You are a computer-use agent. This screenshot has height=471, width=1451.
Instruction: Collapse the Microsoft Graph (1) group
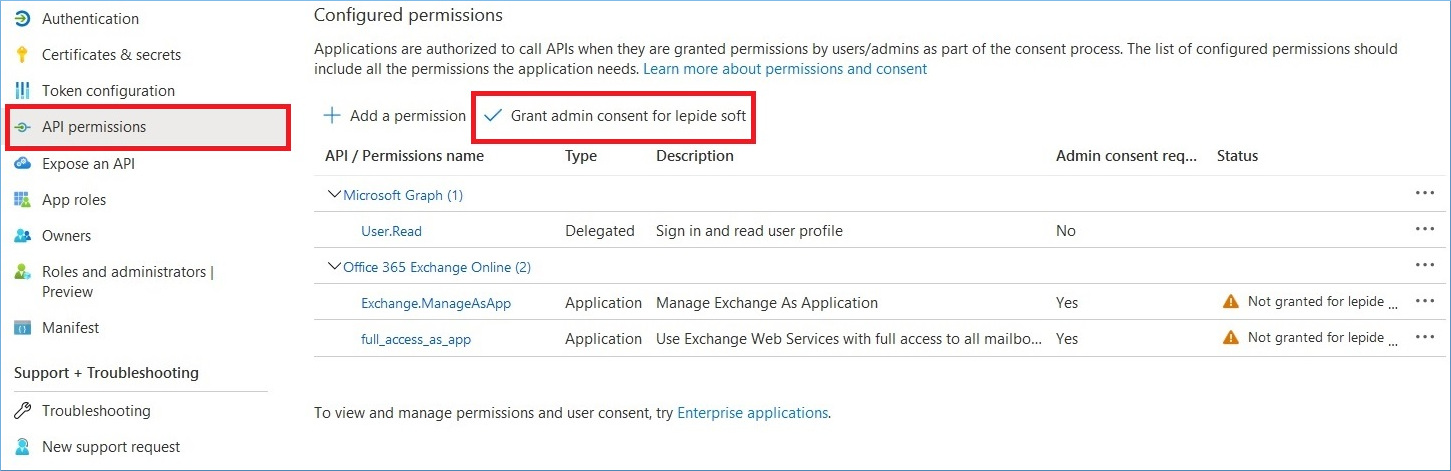click(x=334, y=195)
